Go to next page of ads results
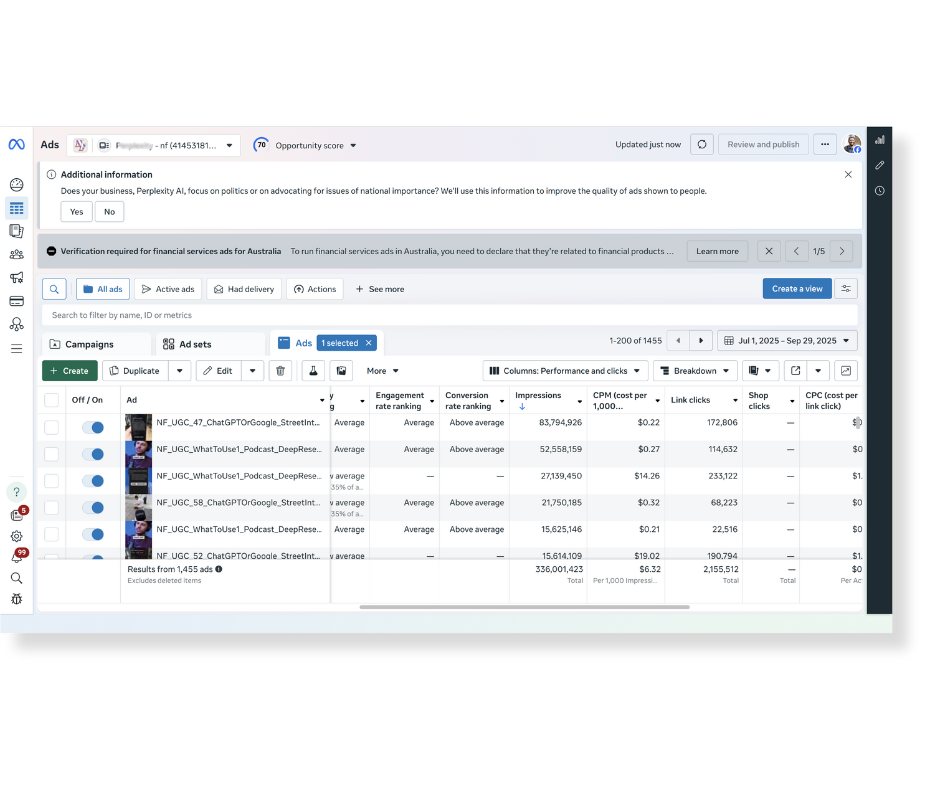Screen dimensions: 940x788 (701, 341)
